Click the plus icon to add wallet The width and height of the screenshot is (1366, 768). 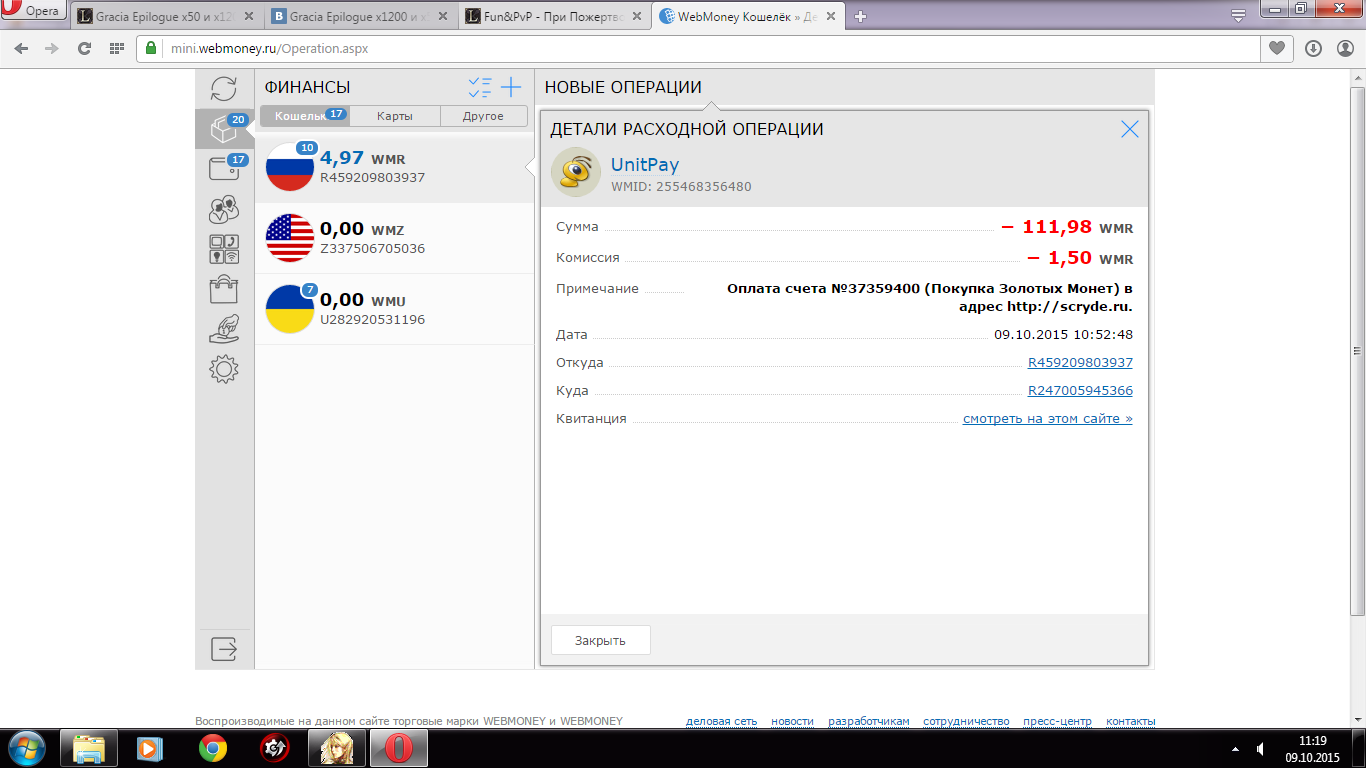pyautogui.click(x=511, y=88)
